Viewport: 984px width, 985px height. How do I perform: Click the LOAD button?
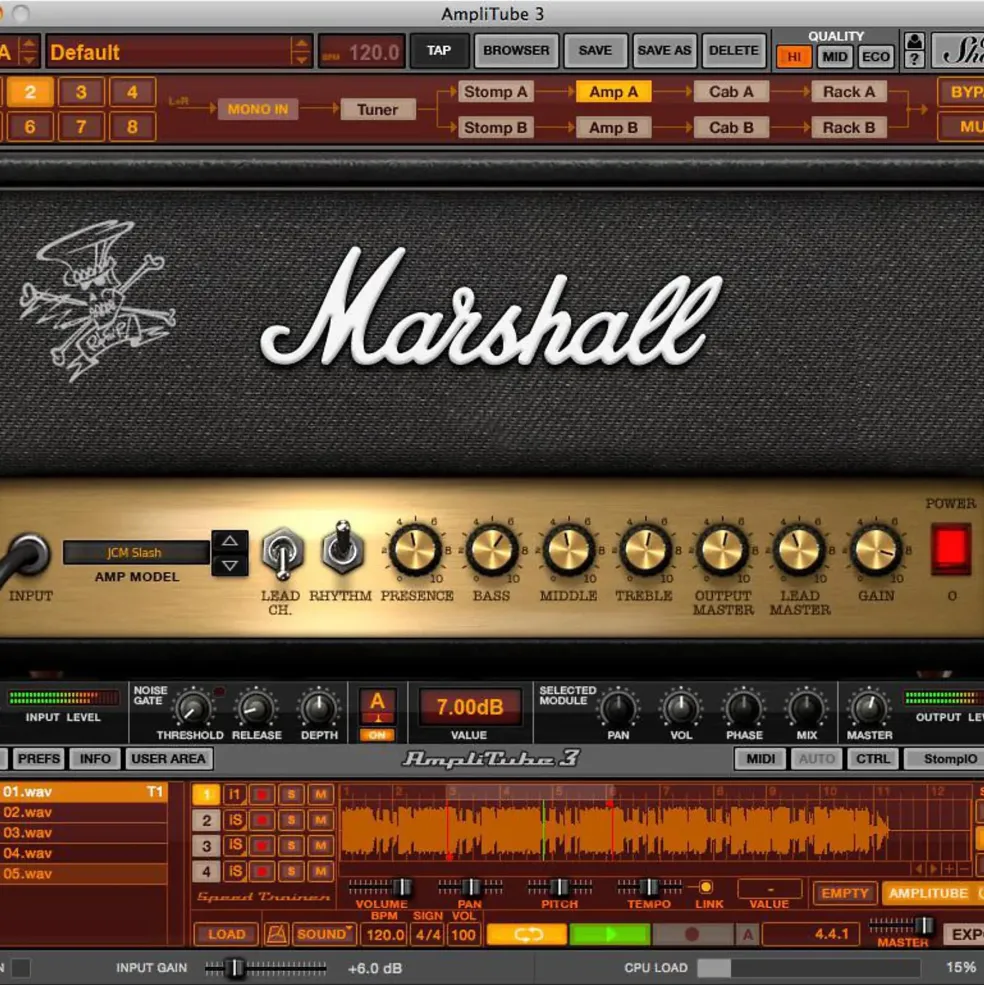pyautogui.click(x=226, y=934)
